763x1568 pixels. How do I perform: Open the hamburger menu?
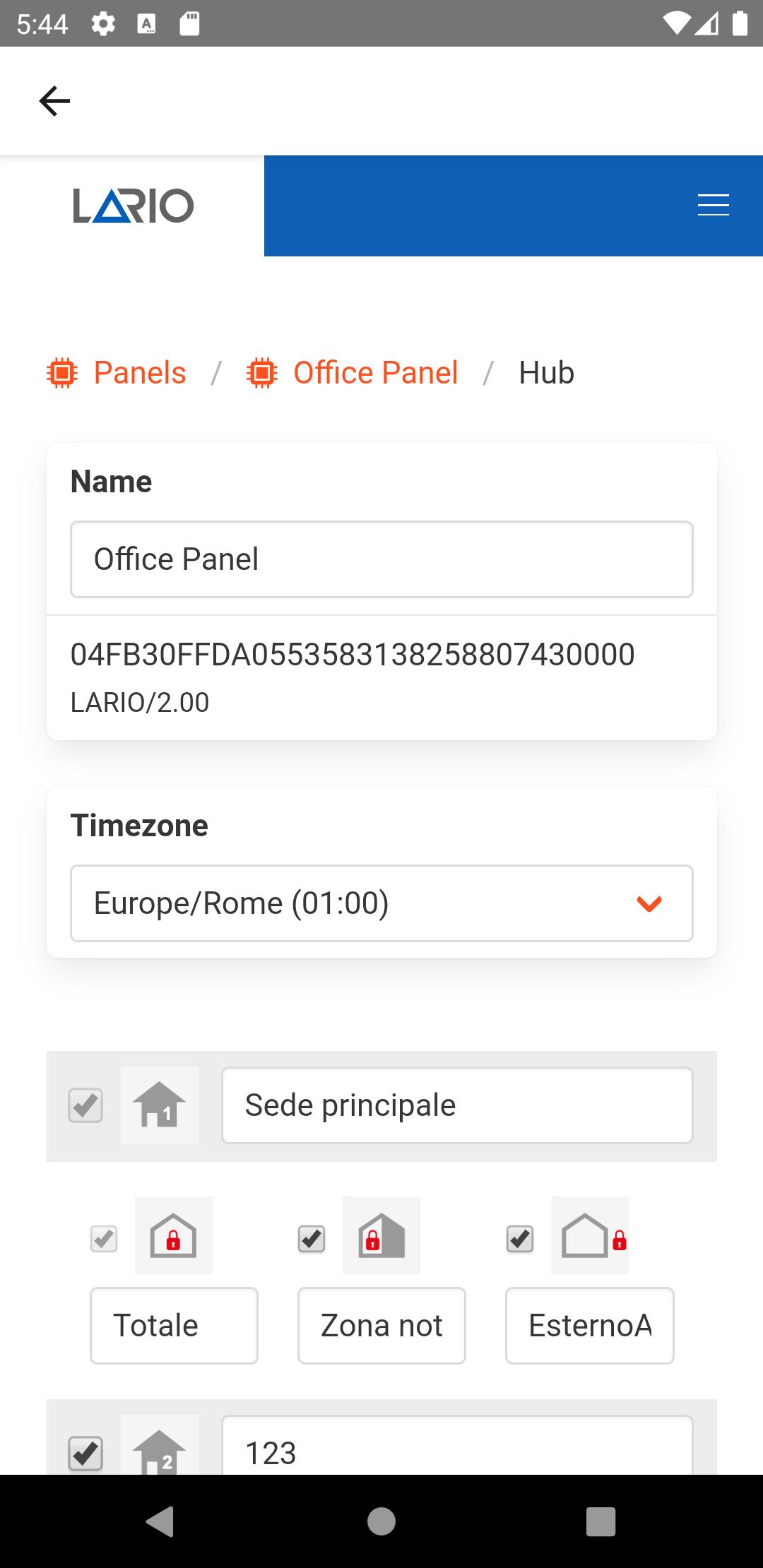(713, 206)
